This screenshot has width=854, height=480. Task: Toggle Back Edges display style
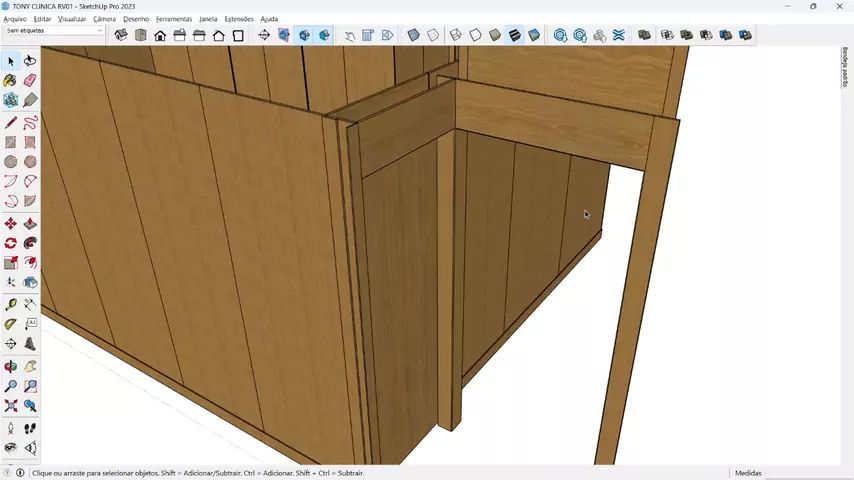point(433,35)
